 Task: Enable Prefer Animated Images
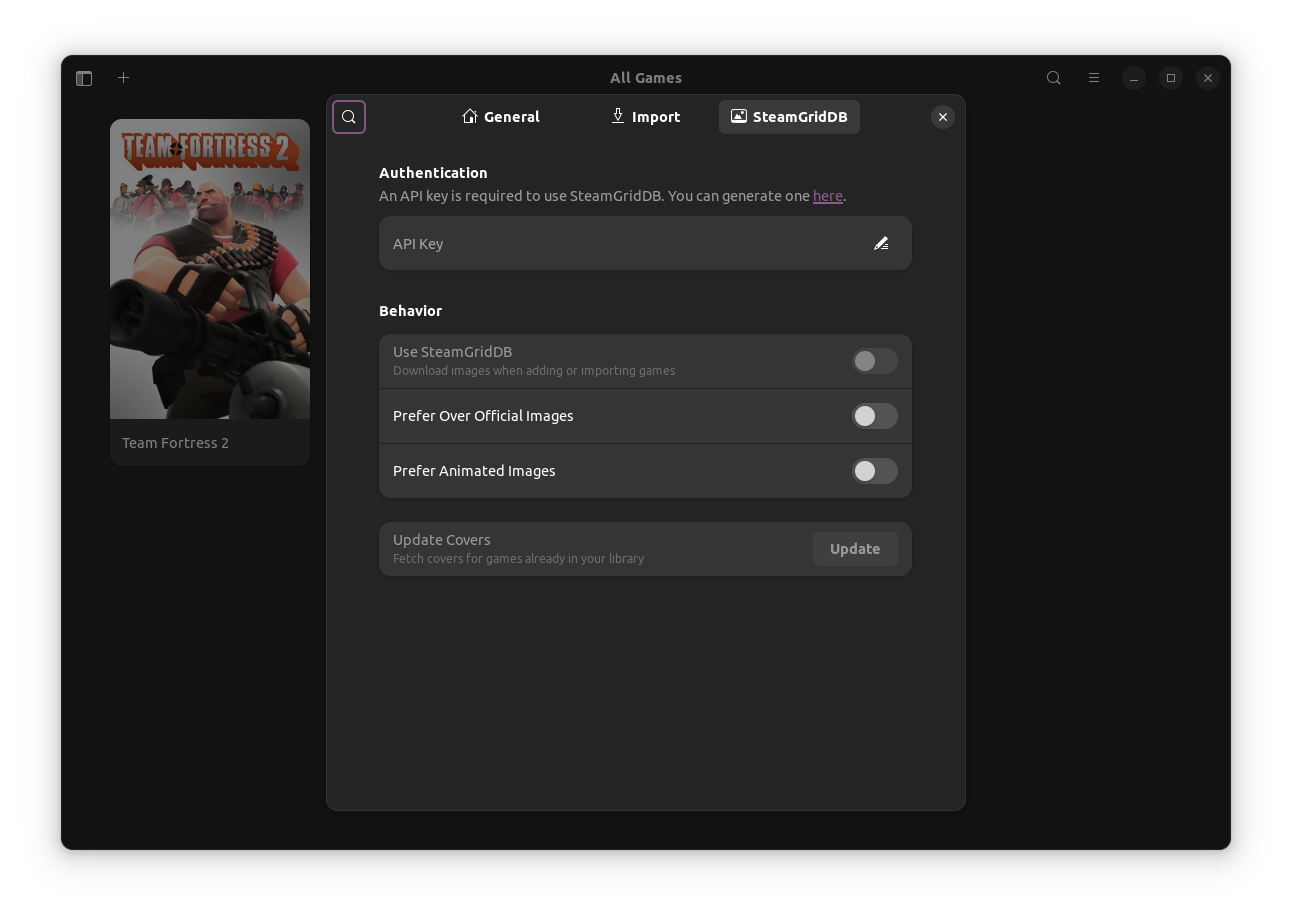[874, 471]
